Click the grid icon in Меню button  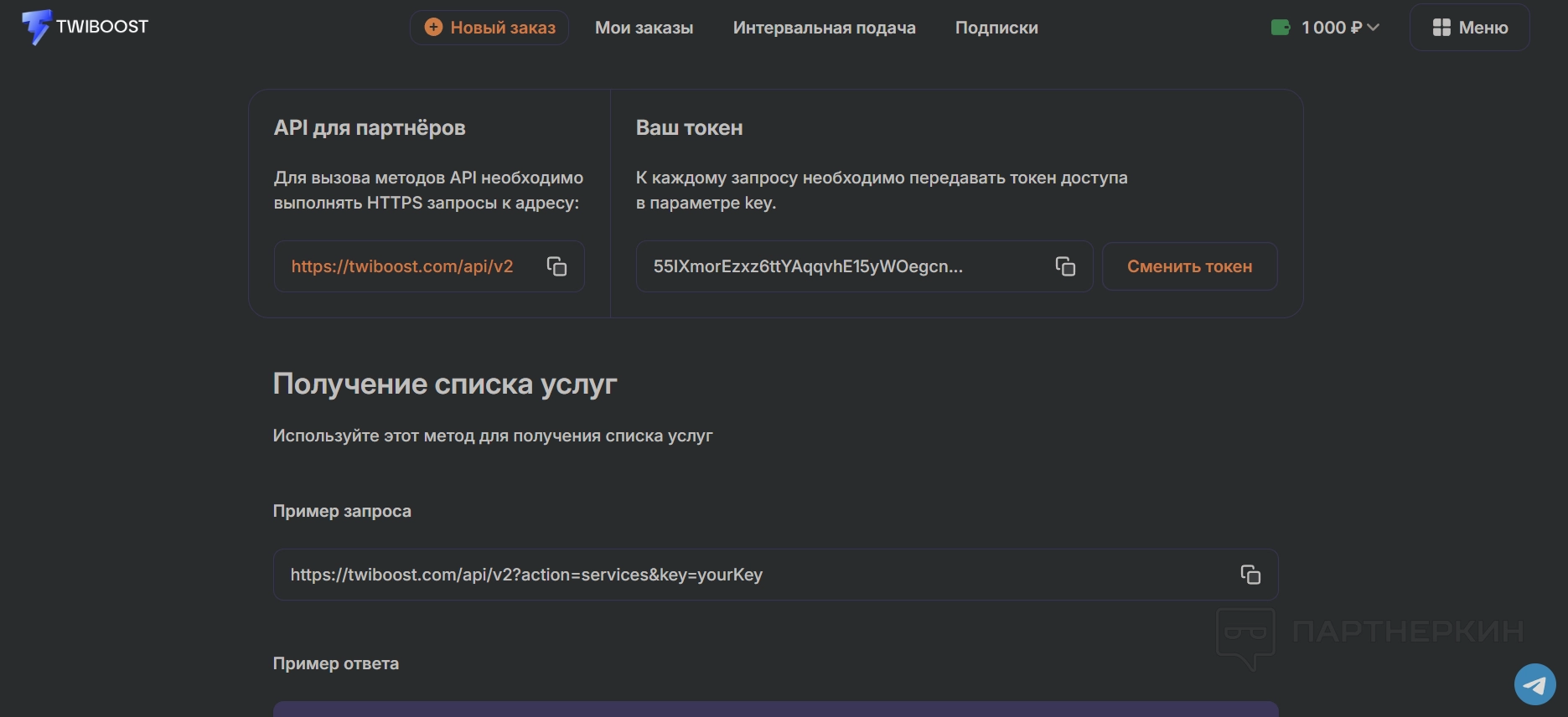coord(1441,28)
